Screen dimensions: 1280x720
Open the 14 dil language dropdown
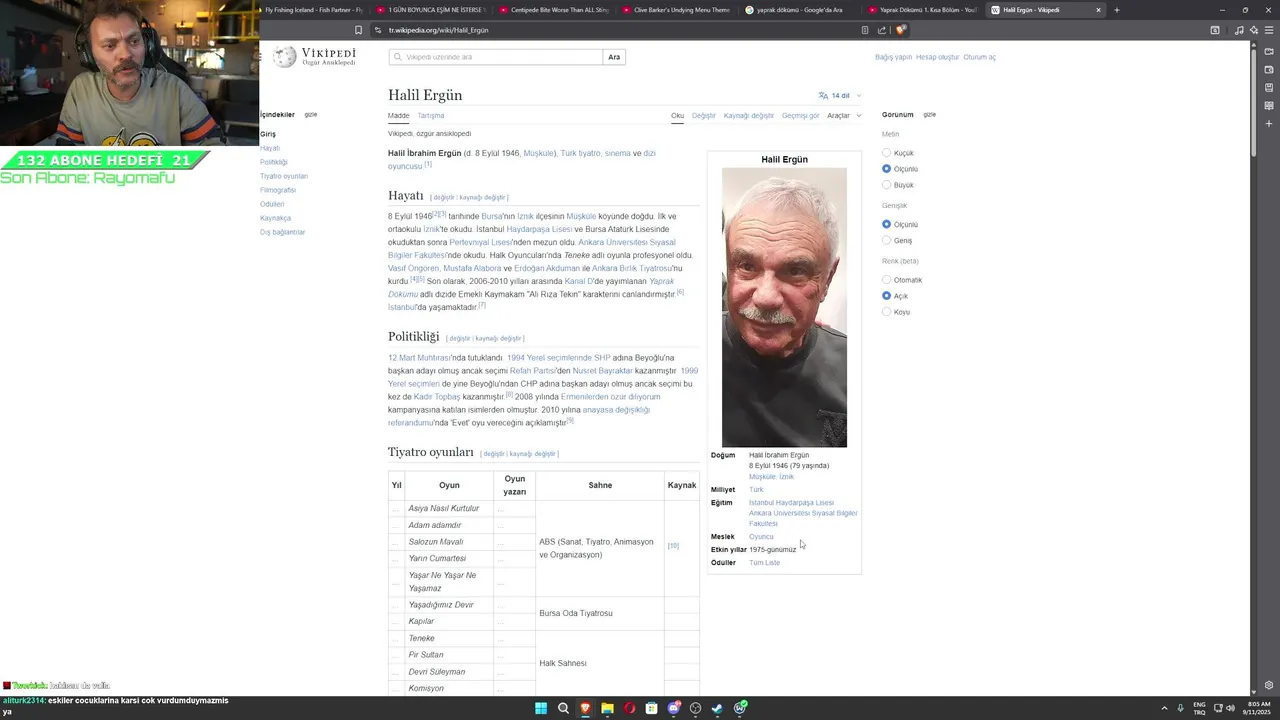pyautogui.click(x=839, y=96)
